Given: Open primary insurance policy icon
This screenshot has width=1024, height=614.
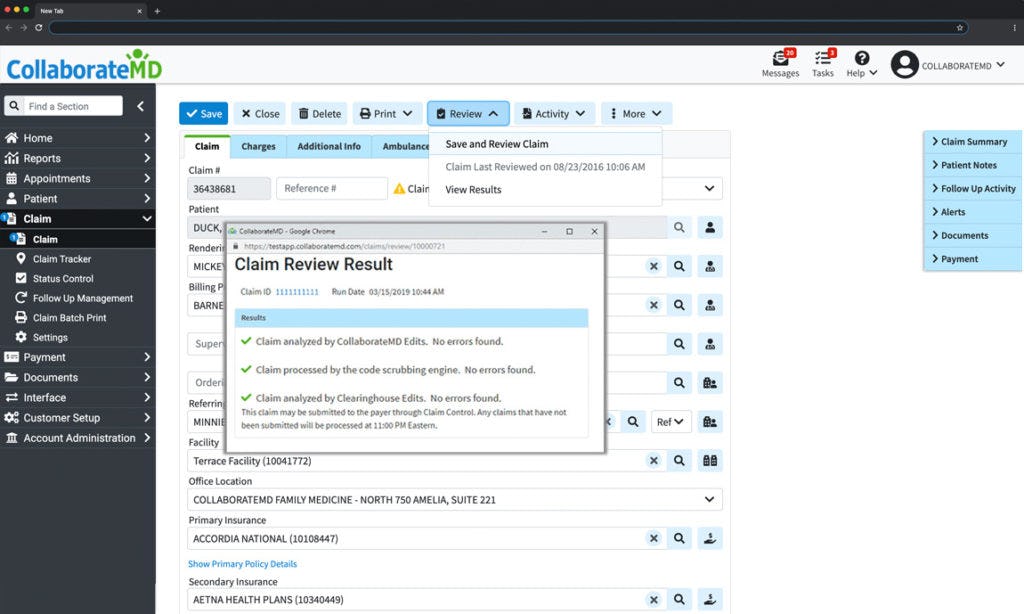Looking at the screenshot, I should click(710, 538).
